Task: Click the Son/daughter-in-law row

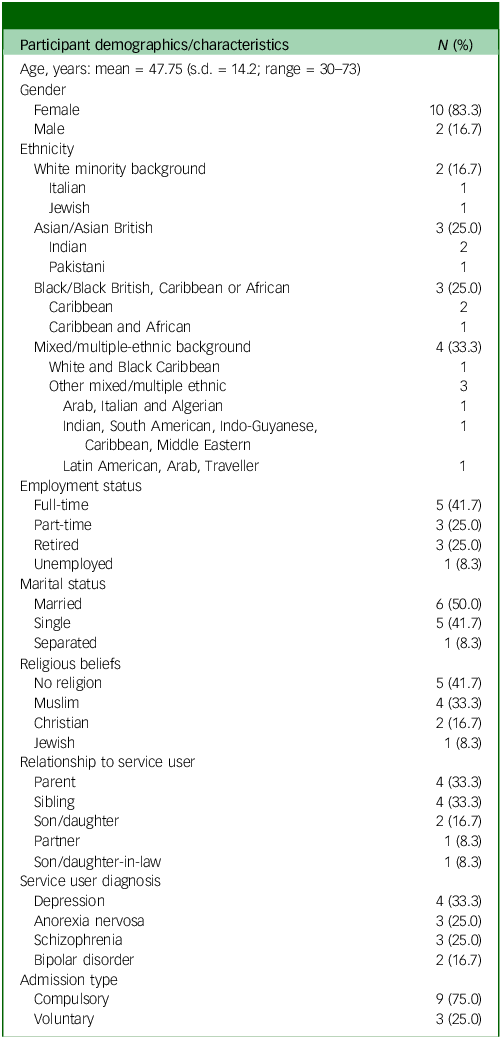Action: click(x=250, y=861)
